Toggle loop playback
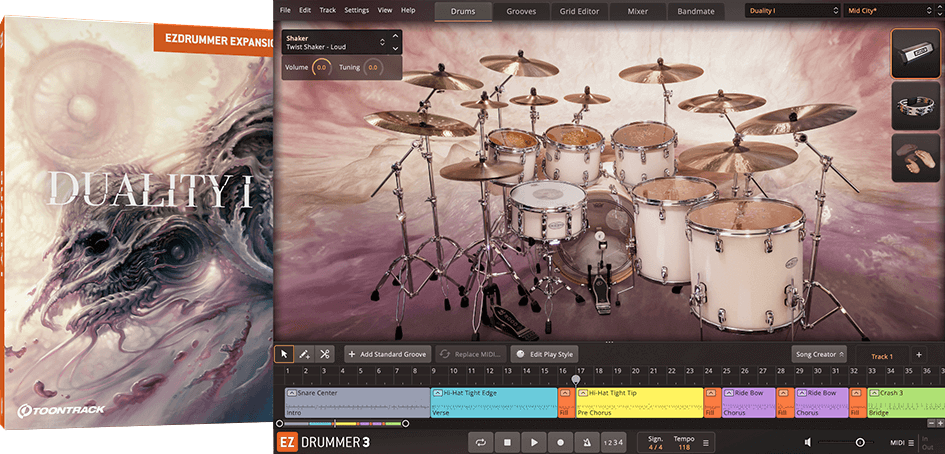This screenshot has width=945, height=454. point(481,443)
